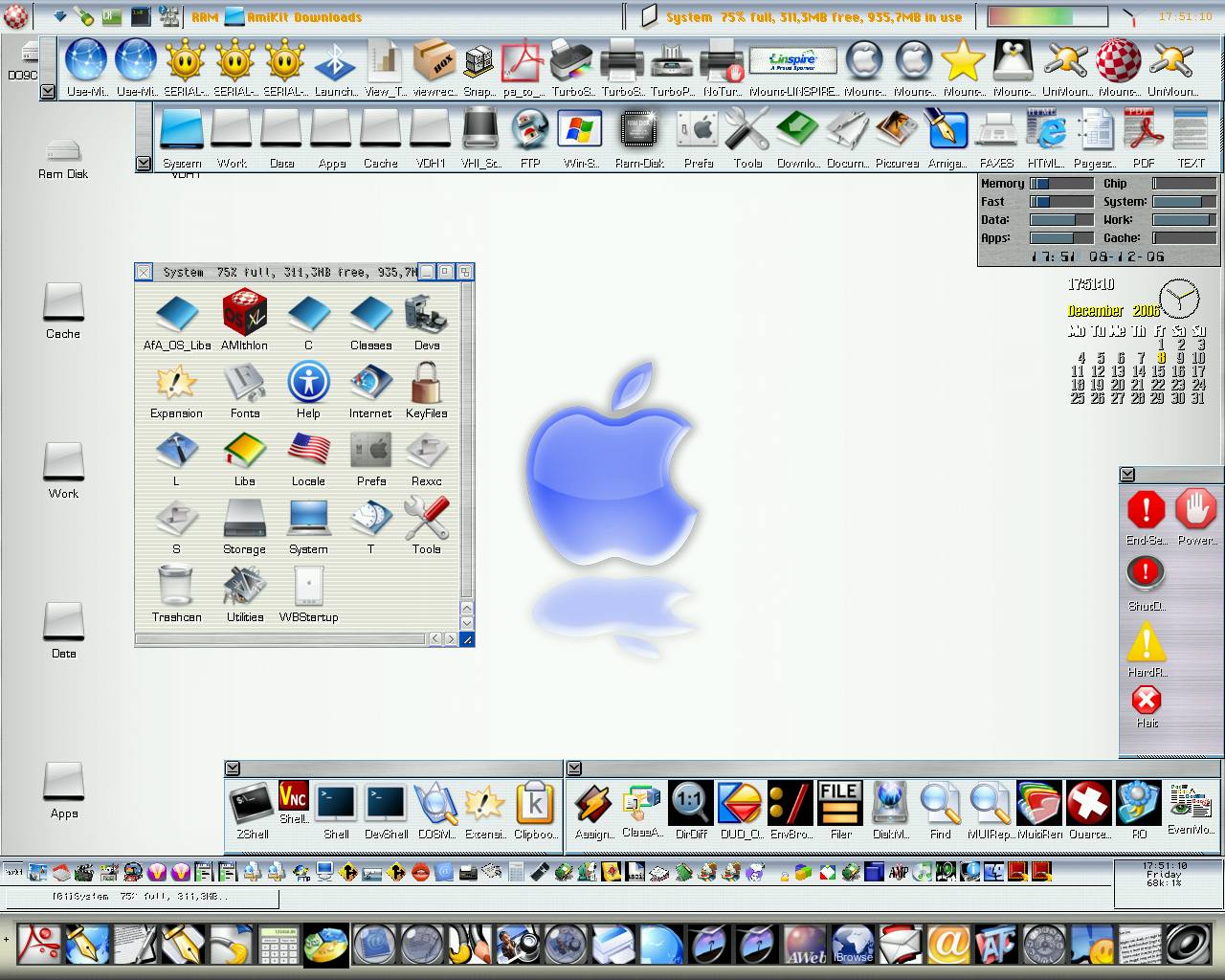This screenshot has height=980, width=1225.
Task: Collapse the shell dock arrow
Action: (x=233, y=768)
